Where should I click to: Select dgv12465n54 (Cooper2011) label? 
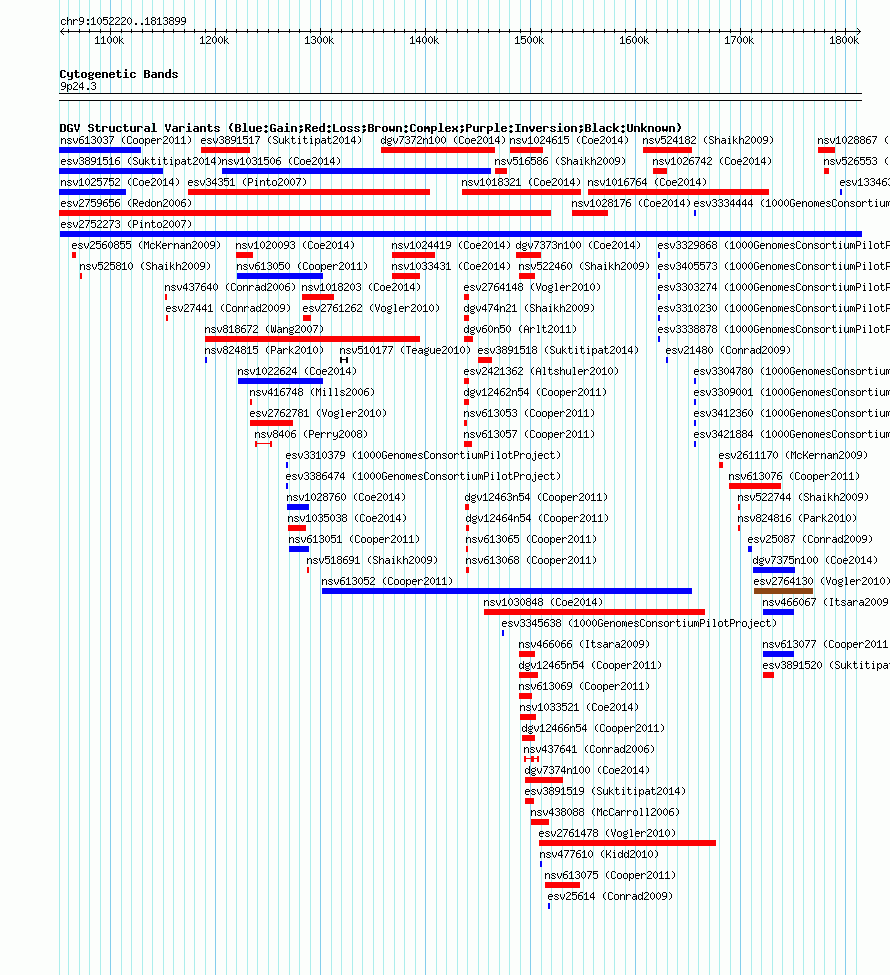pos(590,665)
